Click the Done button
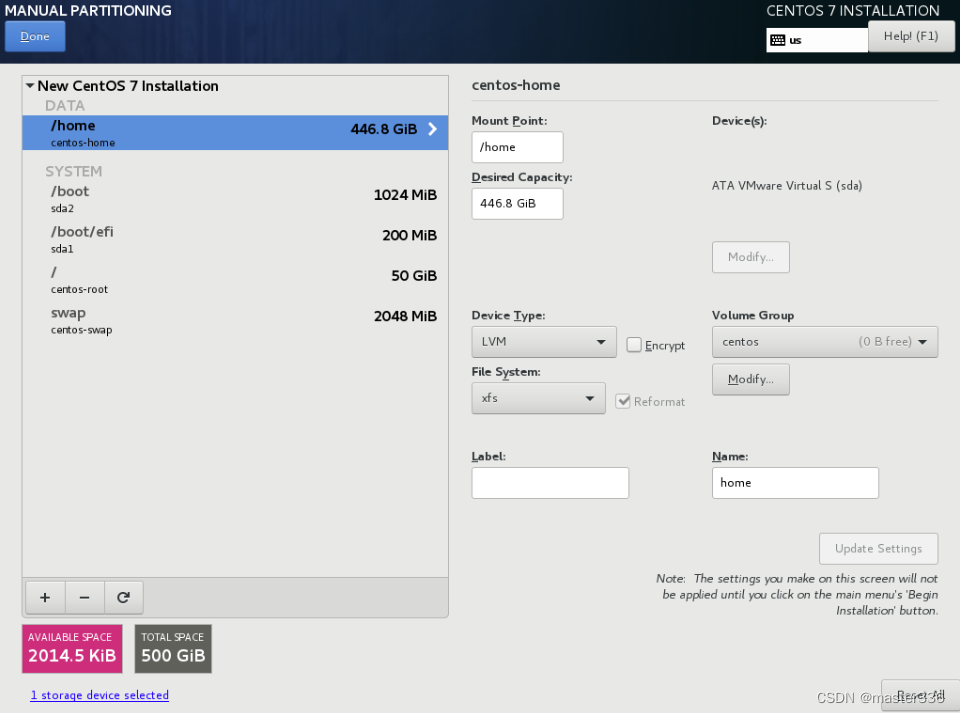This screenshot has width=960, height=713. [x=35, y=36]
